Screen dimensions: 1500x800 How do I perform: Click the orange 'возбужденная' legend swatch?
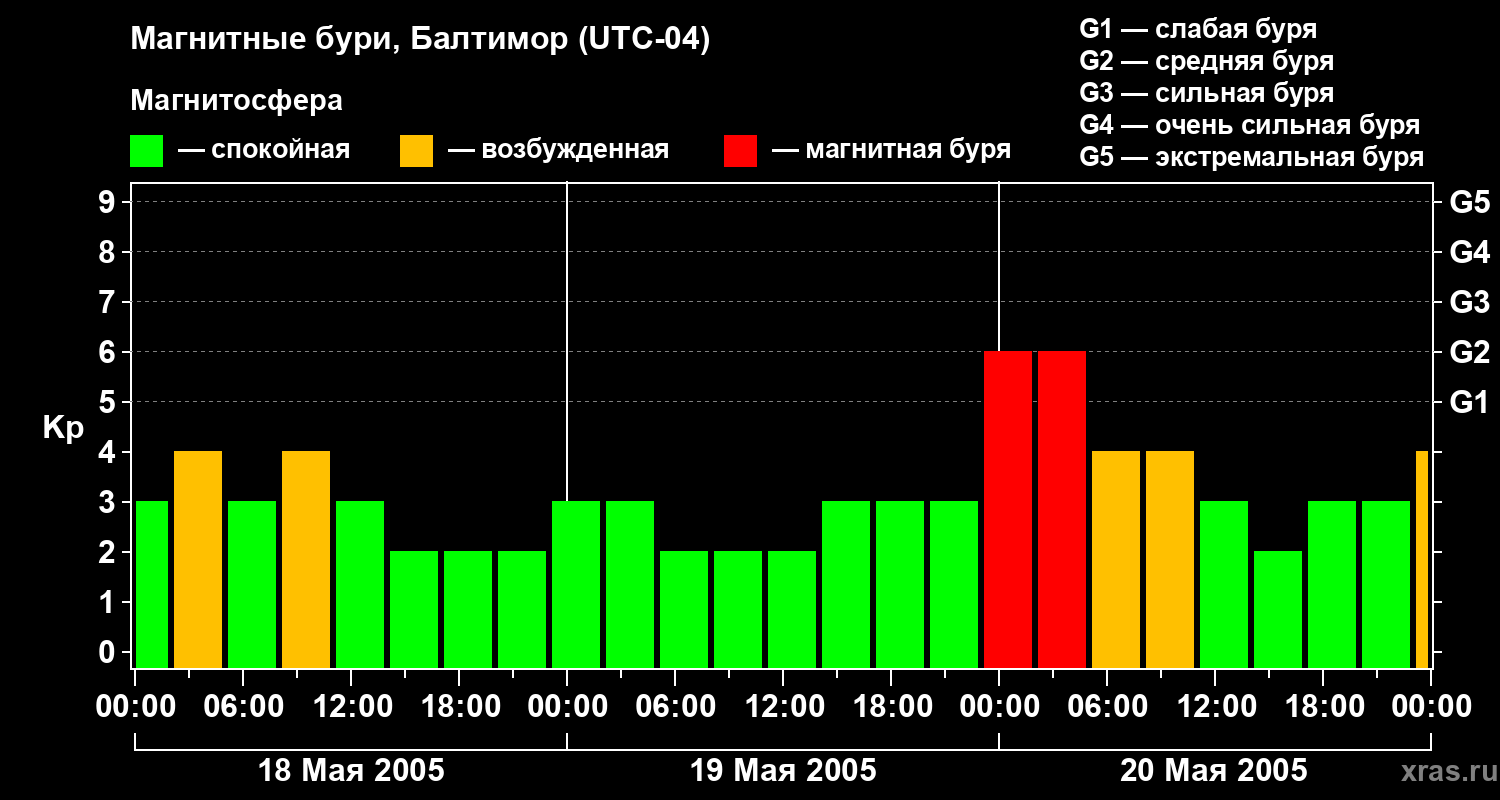point(416,151)
